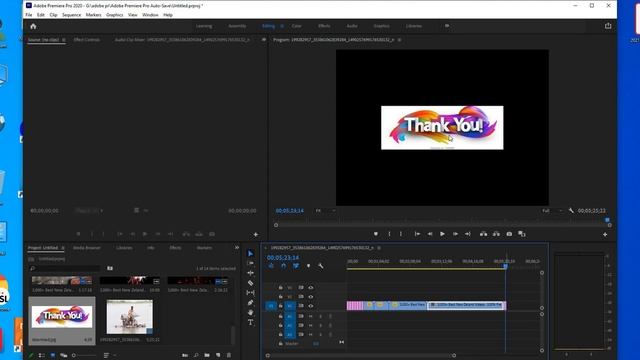
Task: Mute audio track A1
Action: [x=311, y=316]
